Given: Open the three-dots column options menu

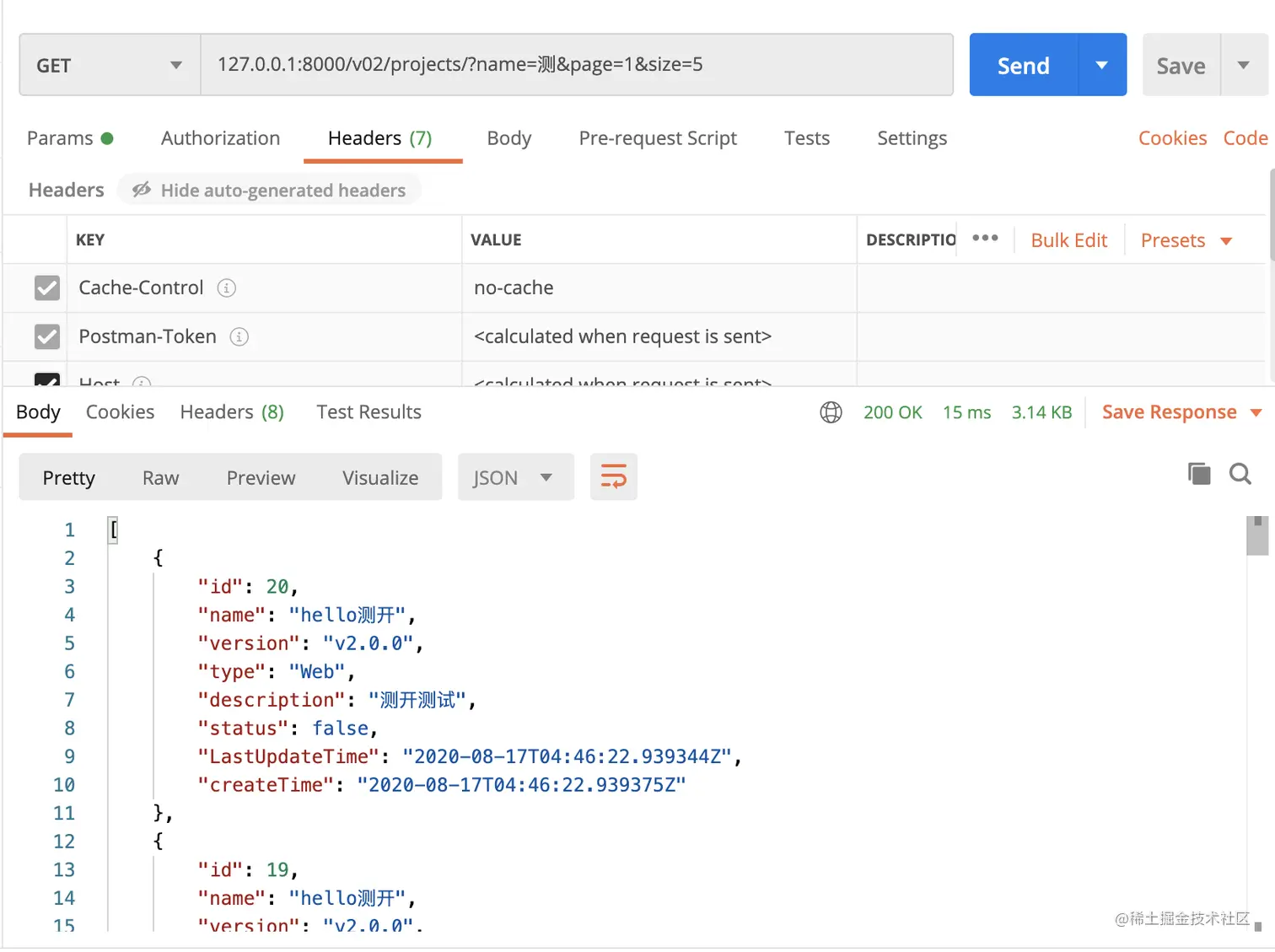Looking at the screenshot, I should (985, 239).
